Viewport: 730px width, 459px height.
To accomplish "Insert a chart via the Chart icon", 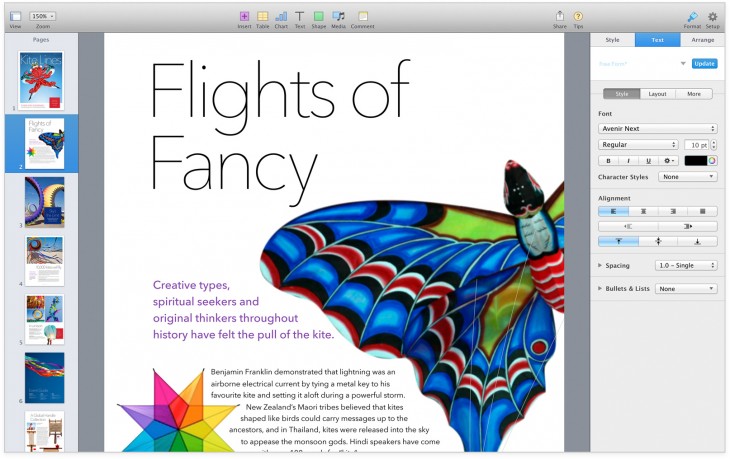I will pos(281,17).
